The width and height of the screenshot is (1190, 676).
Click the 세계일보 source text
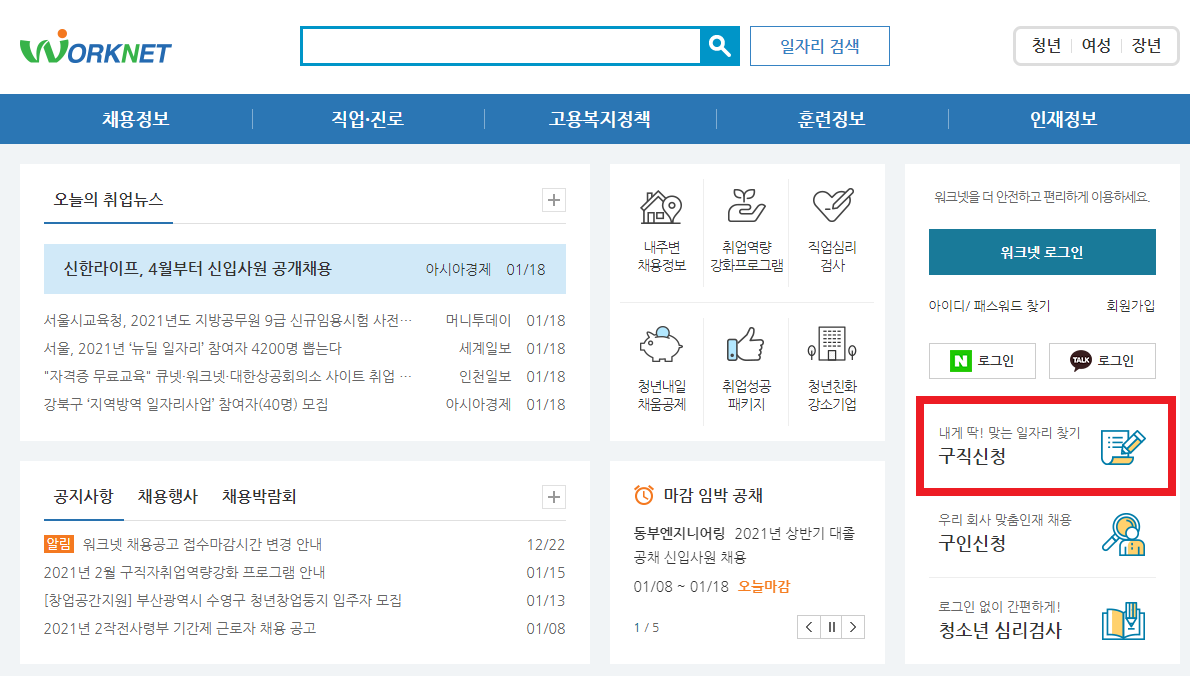click(485, 348)
